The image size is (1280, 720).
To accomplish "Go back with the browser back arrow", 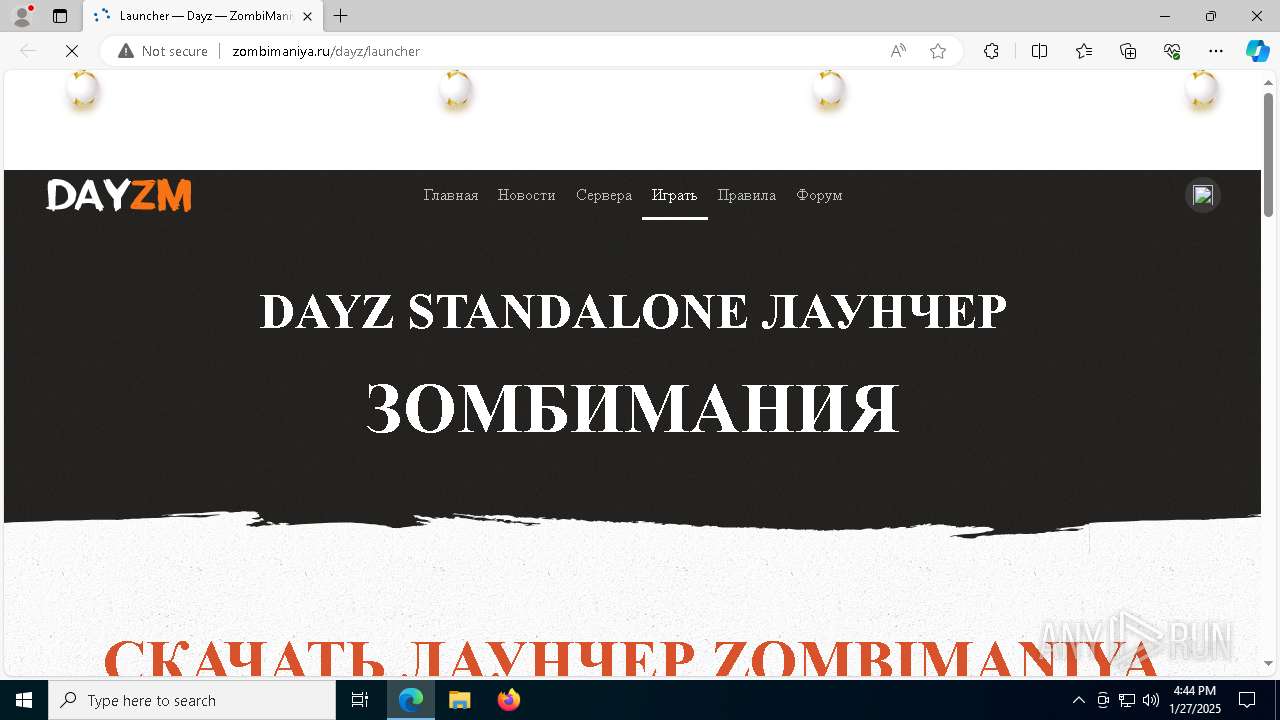I will point(28,51).
